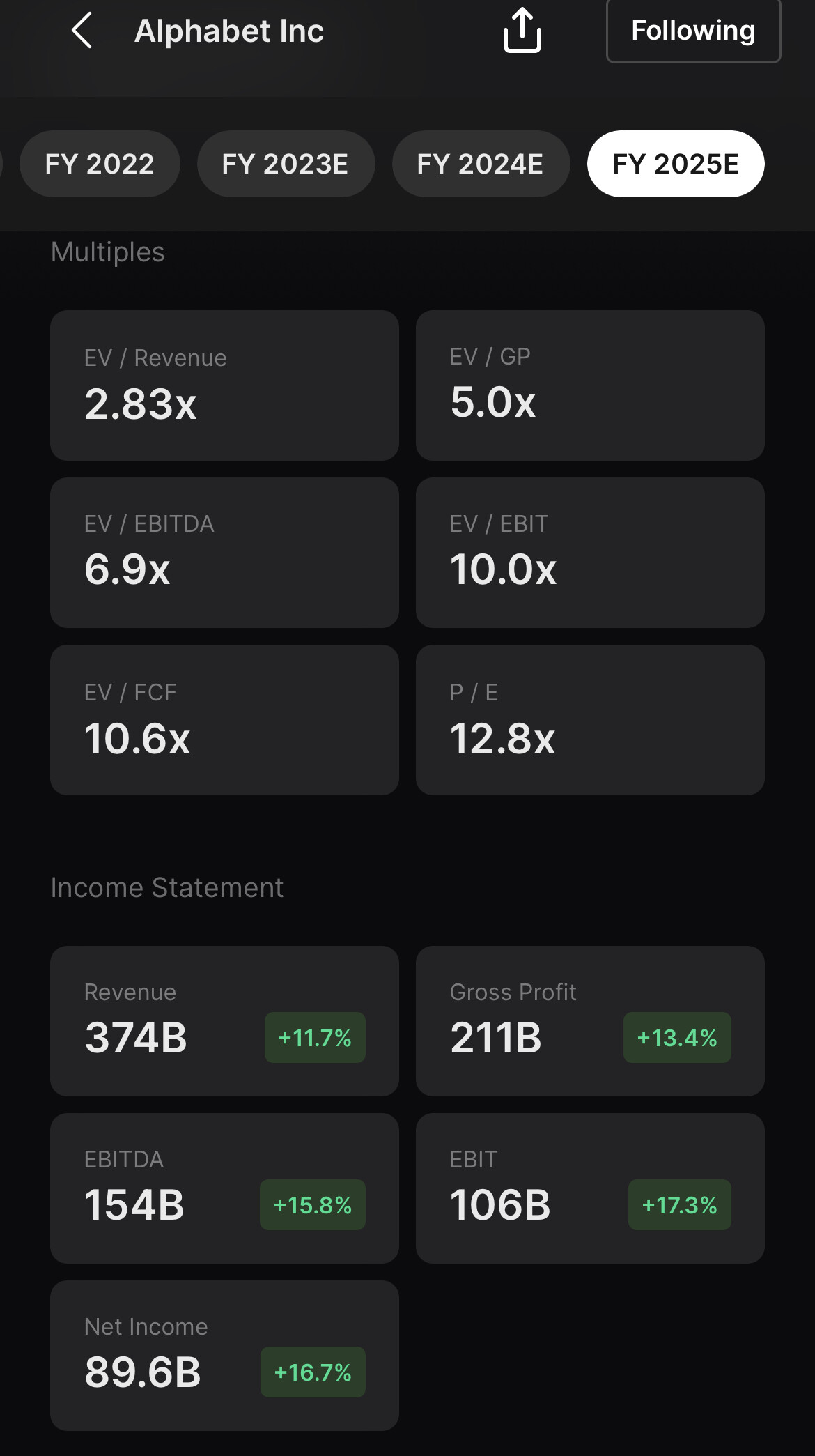Toggle the Following button
The width and height of the screenshot is (815, 1456).
pos(693,31)
